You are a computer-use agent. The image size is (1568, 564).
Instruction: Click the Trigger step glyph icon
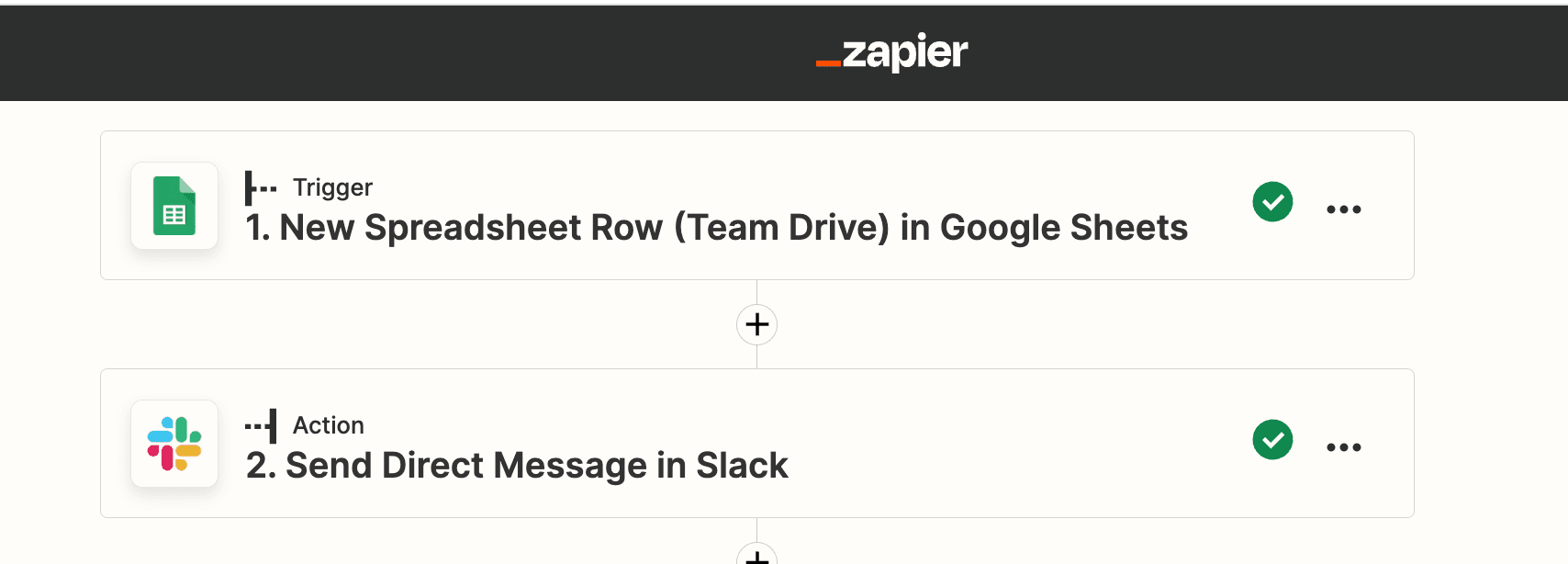(261, 188)
